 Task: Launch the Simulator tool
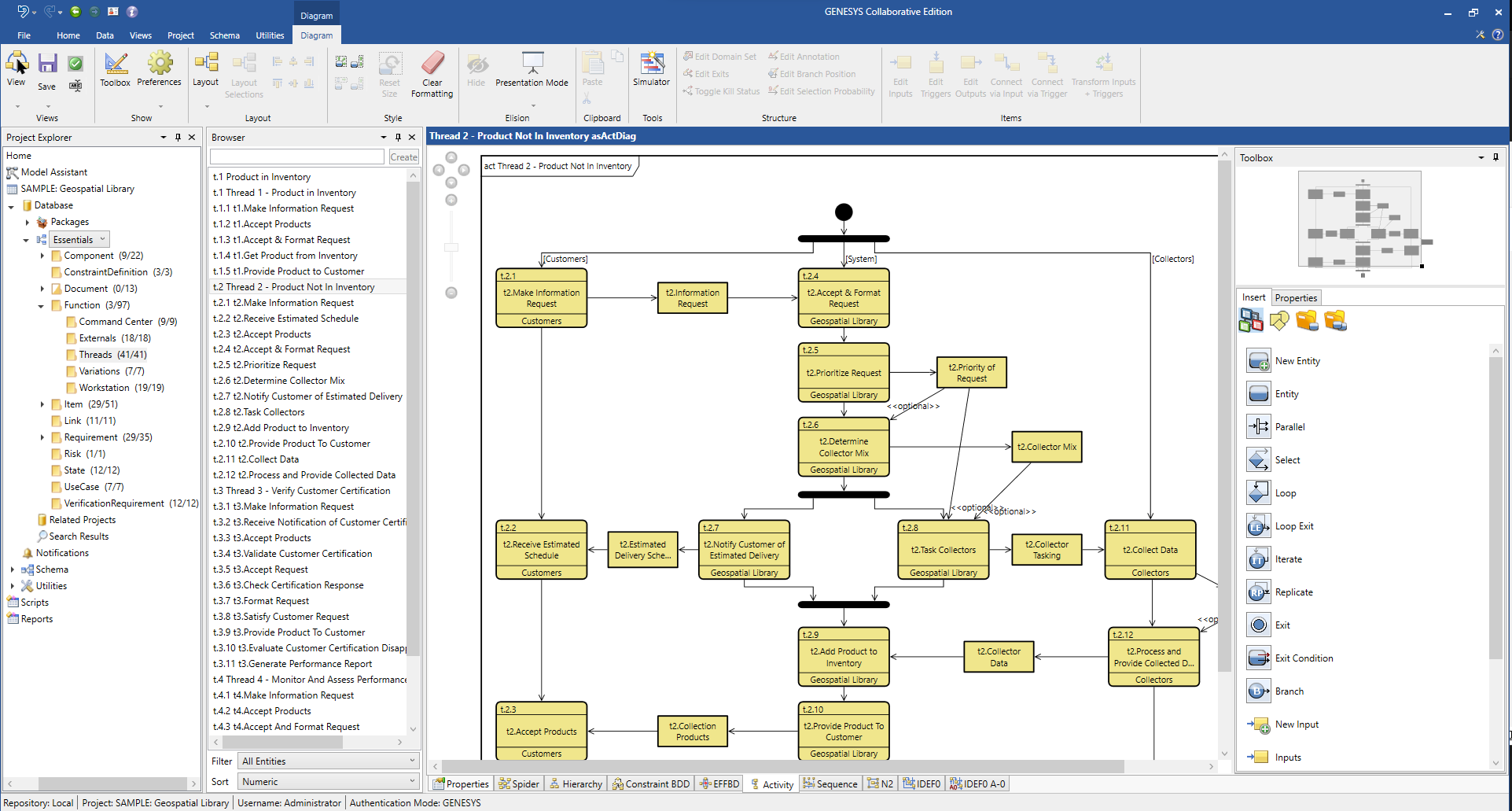point(651,72)
